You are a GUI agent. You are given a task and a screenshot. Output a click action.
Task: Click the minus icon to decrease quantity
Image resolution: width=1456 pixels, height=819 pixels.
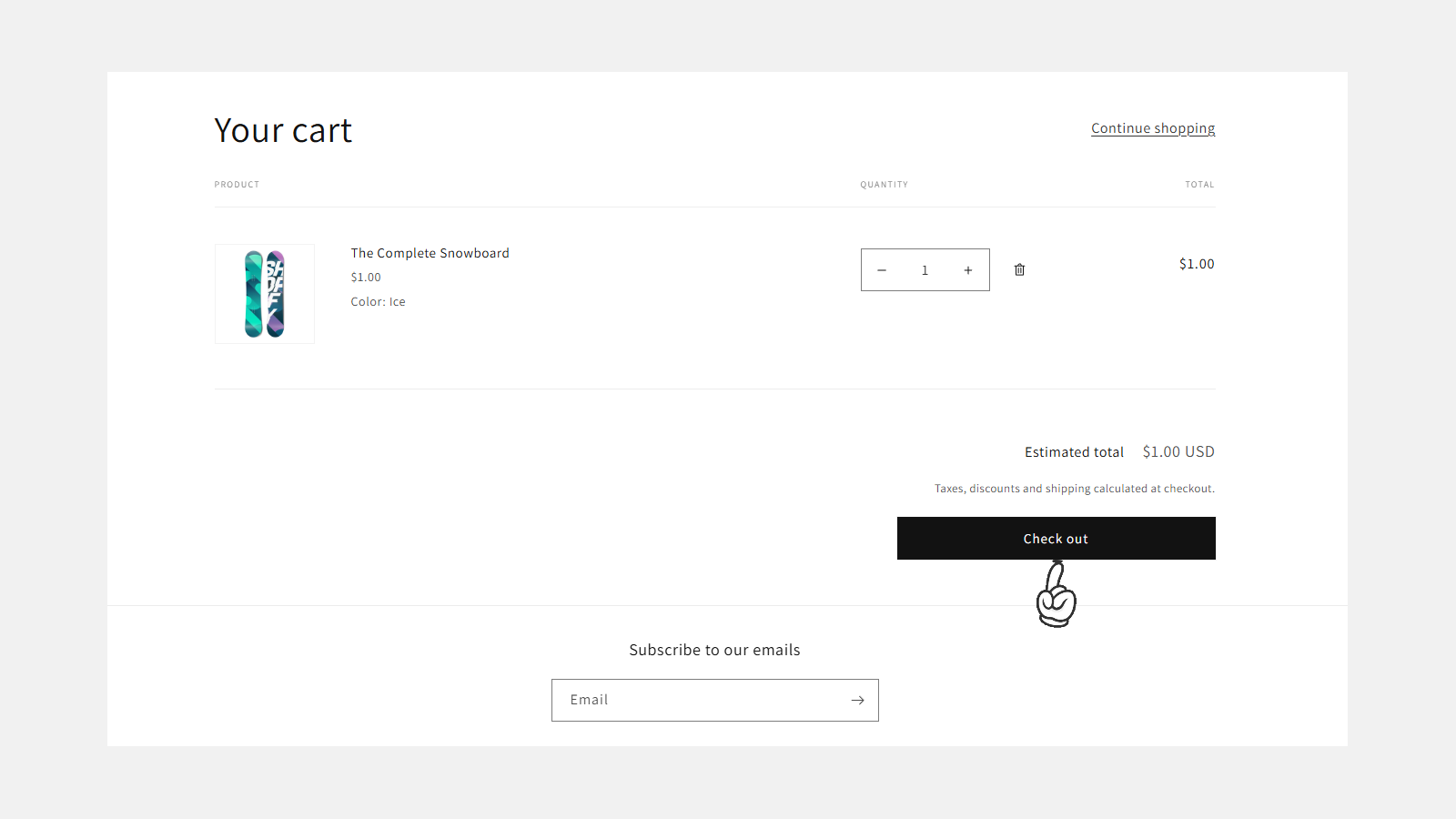click(882, 269)
